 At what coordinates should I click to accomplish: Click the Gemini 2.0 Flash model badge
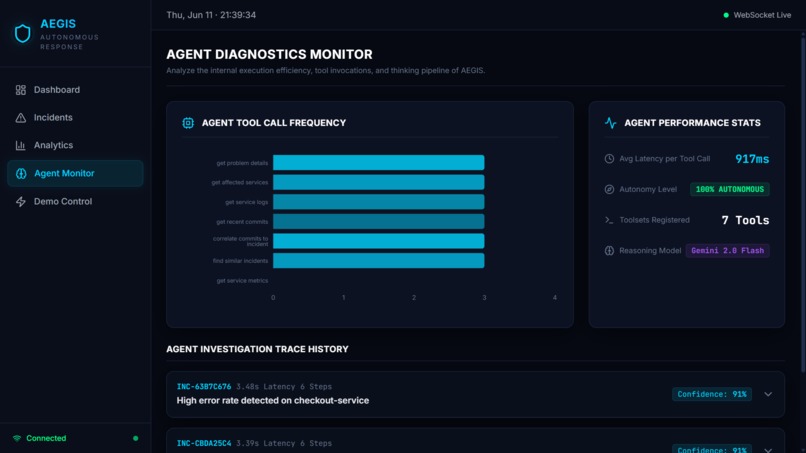click(x=727, y=251)
